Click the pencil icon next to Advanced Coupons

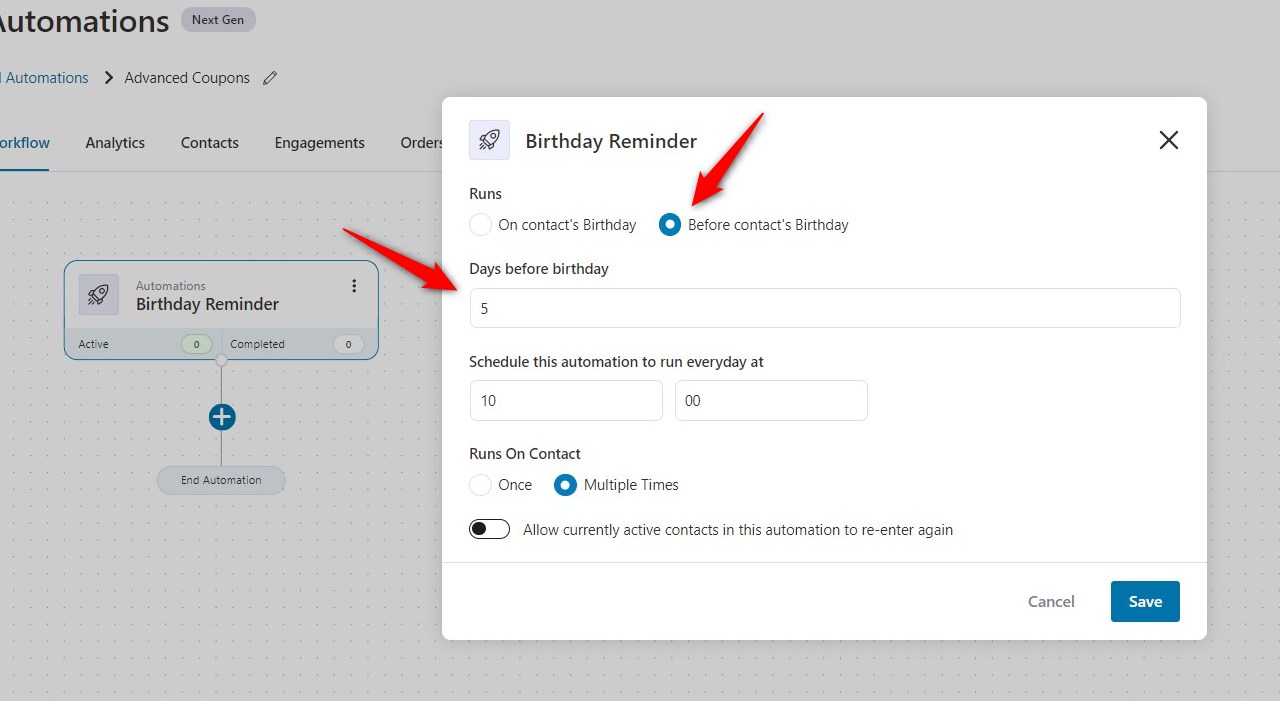[x=270, y=78]
